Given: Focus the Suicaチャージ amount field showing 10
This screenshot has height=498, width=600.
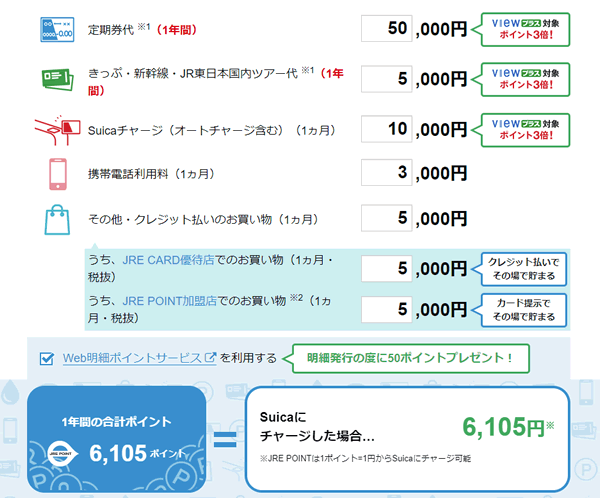Looking at the screenshot, I should click(x=386, y=129).
